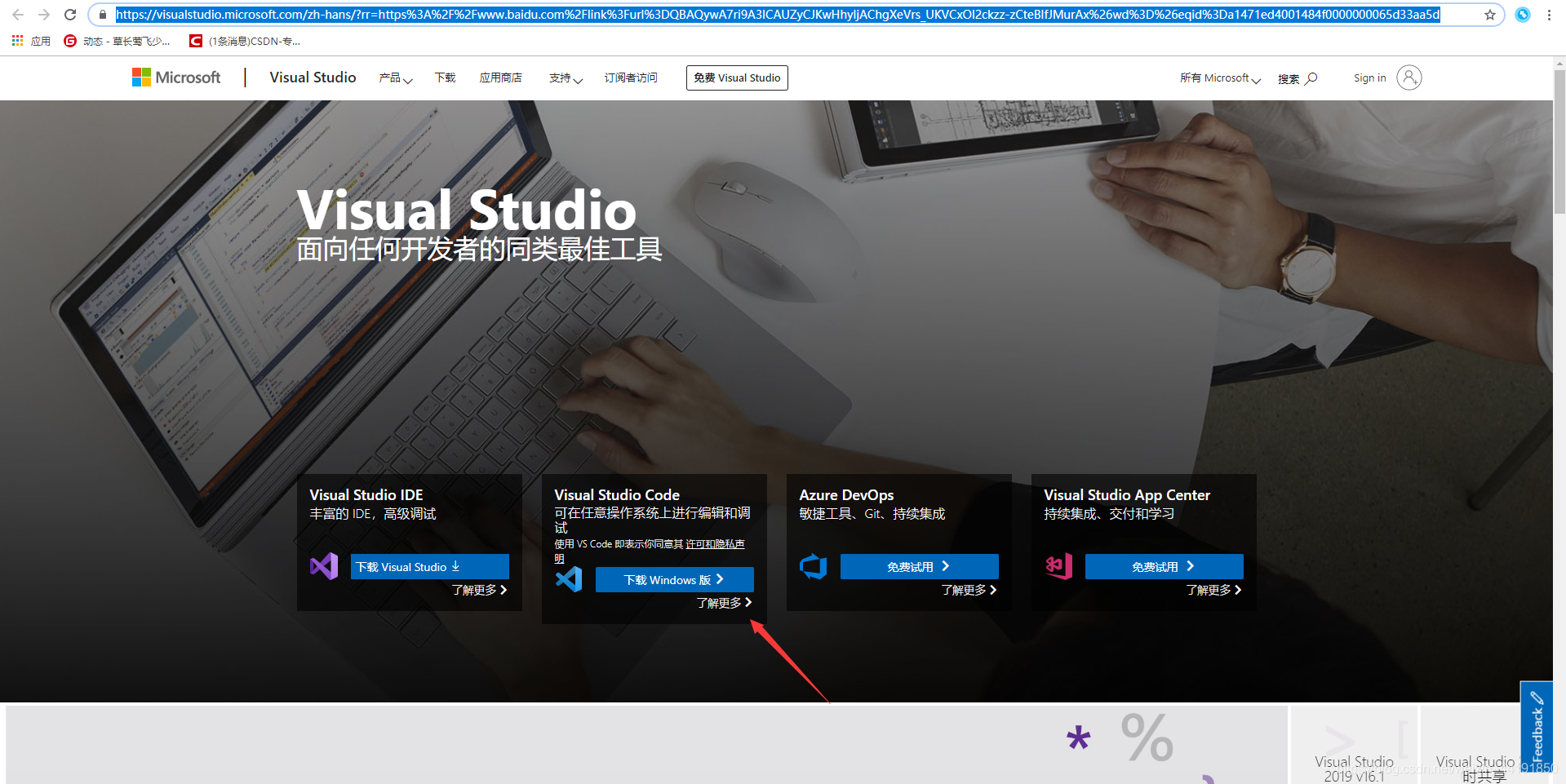
Task: Click the Azure DevOps card title
Action: (x=846, y=495)
